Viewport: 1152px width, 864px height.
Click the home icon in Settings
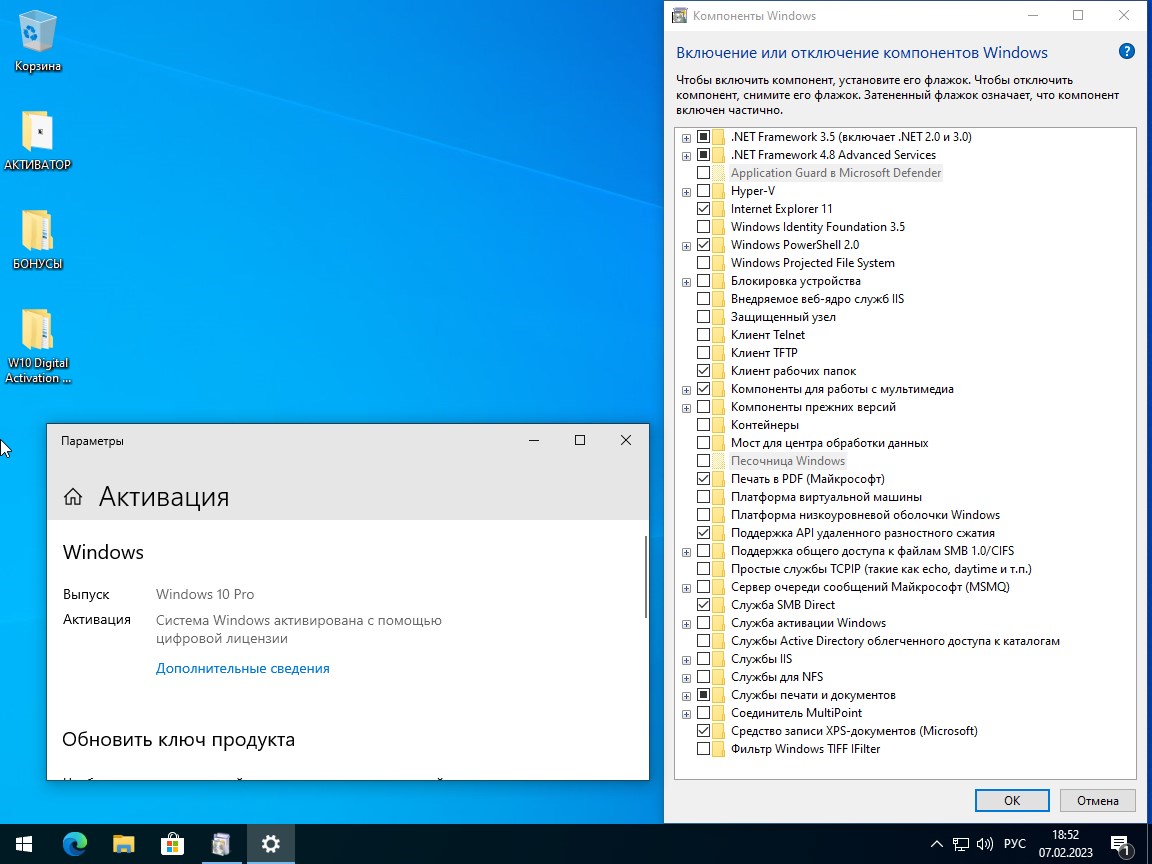click(73, 497)
